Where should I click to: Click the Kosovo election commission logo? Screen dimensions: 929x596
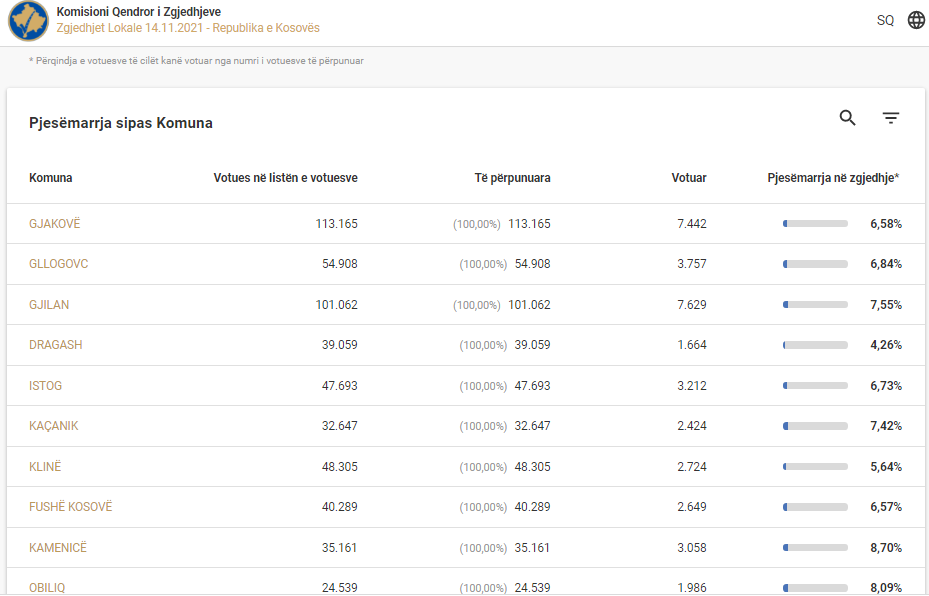click(28, 21)
